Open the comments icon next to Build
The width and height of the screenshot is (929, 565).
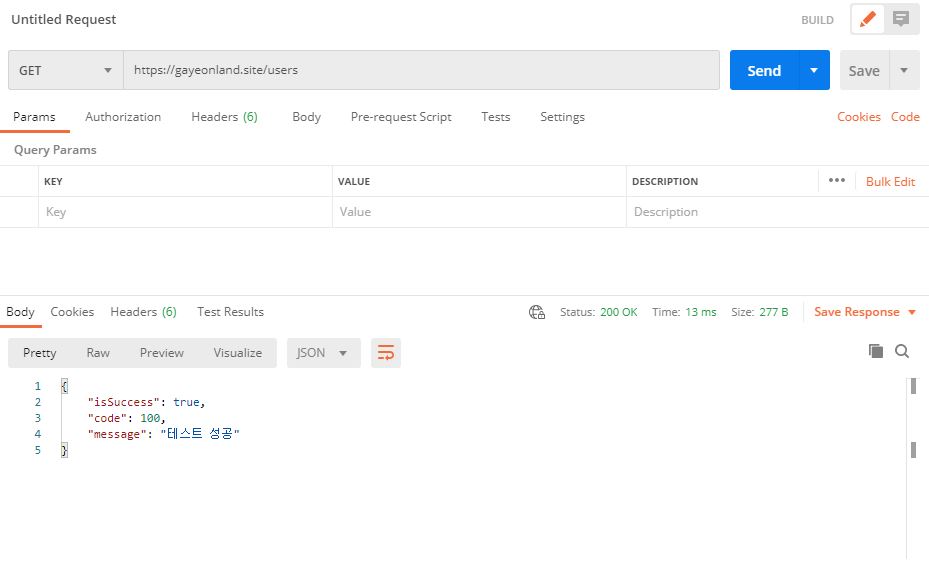901,20
